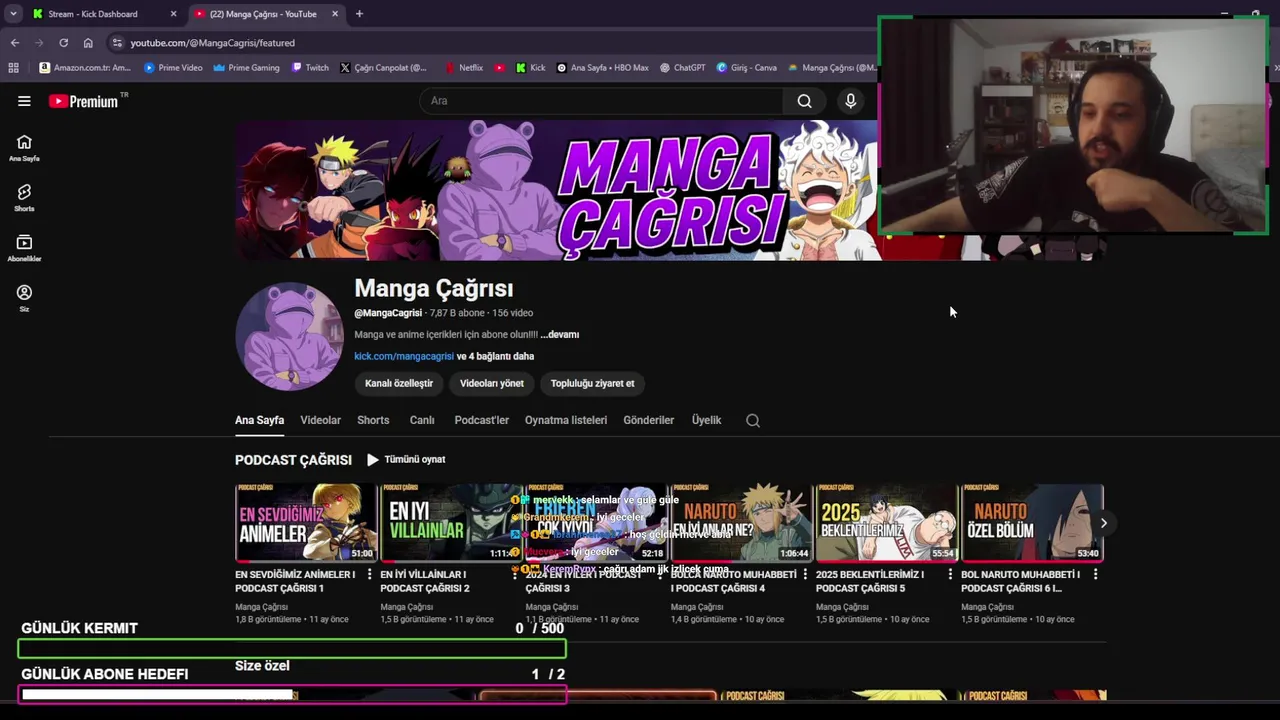Open kick.com/mangacagrisi channel link
1280x720 pixels.
(404, 356)
